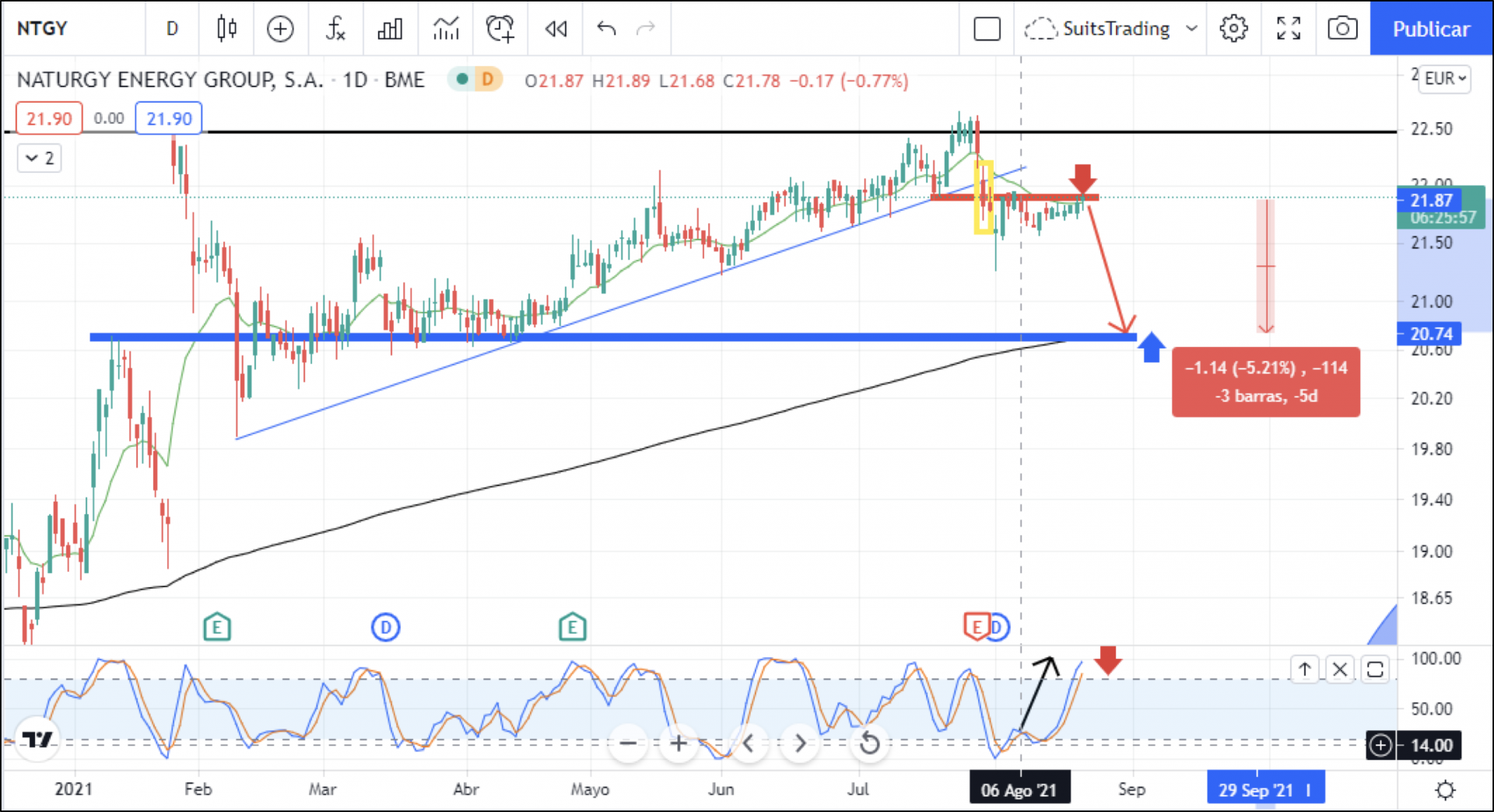Undo the last chart action
The width and height of the screenshot is (1494, 812).
pyautogui.click(x=606, y=29)
